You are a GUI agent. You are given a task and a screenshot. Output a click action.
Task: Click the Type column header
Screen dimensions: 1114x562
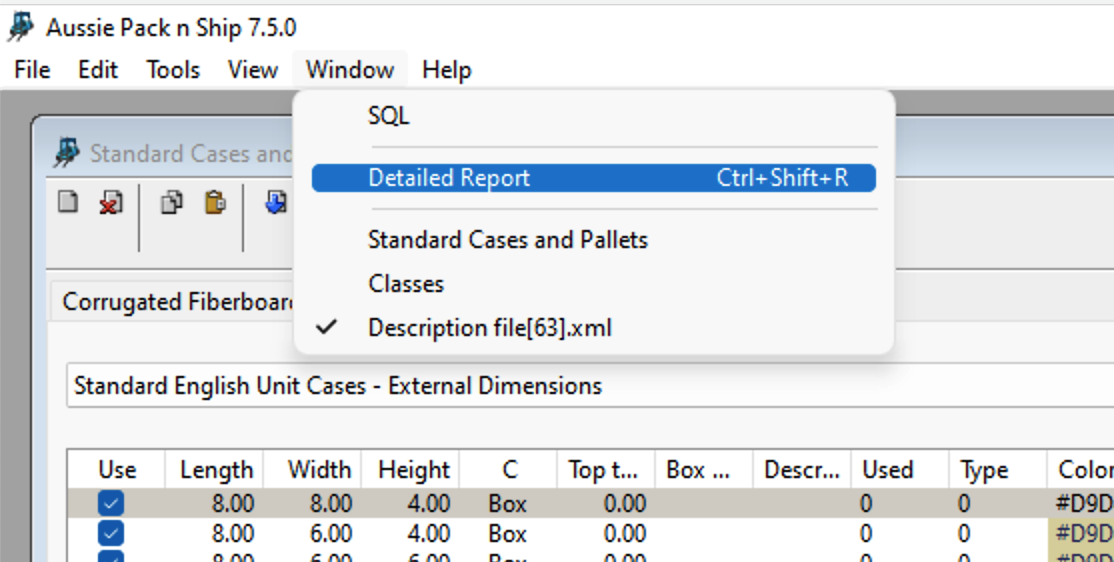click(x=999, y=470)
